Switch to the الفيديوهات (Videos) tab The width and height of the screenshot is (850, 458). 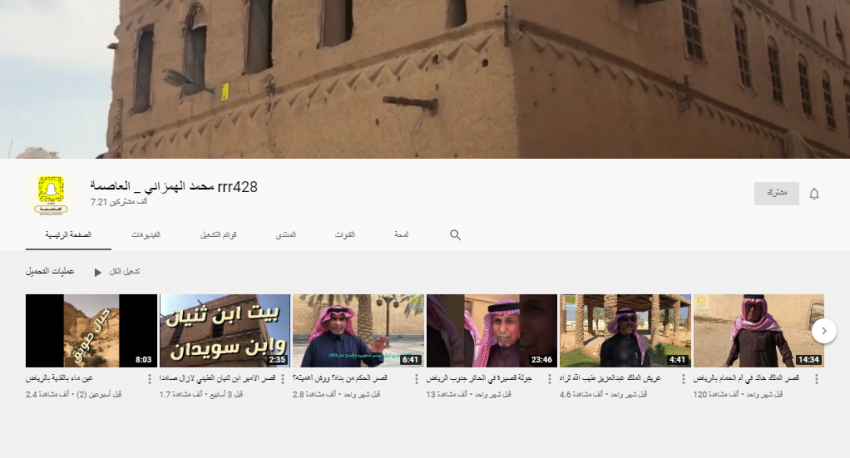(146, 235)
